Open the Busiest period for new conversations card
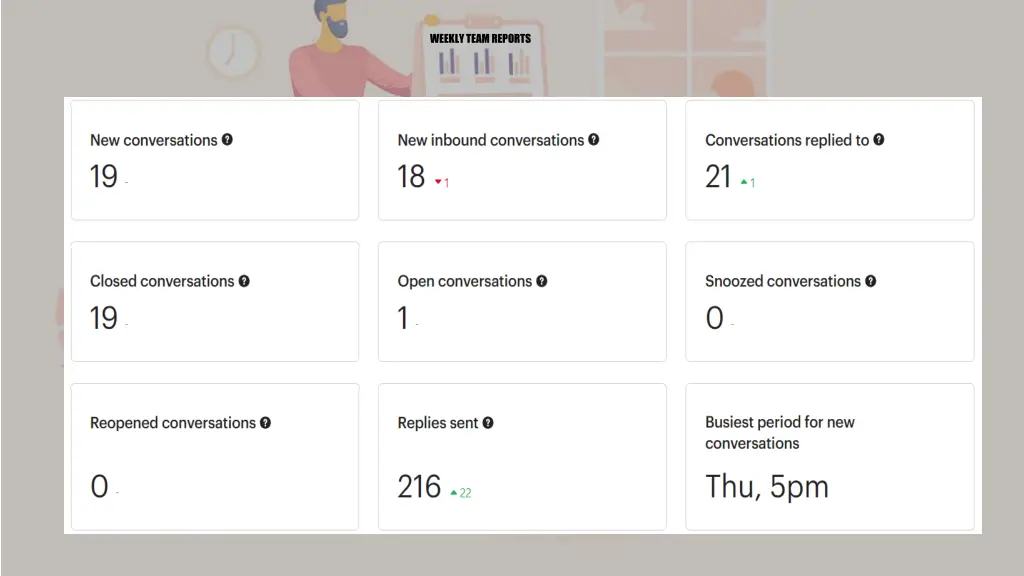1024x576 pixels. (x=829, y=456)
